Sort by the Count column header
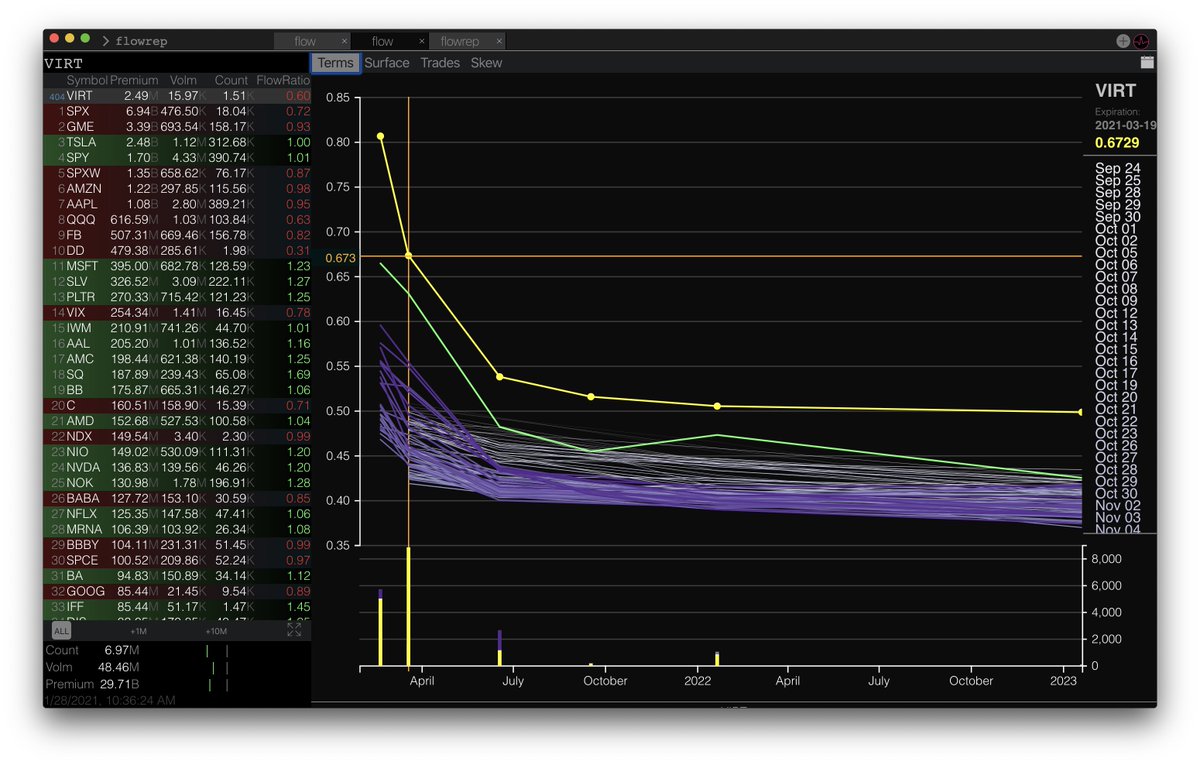This screenshot has width=1200, height=765. (x=231, y=80)
